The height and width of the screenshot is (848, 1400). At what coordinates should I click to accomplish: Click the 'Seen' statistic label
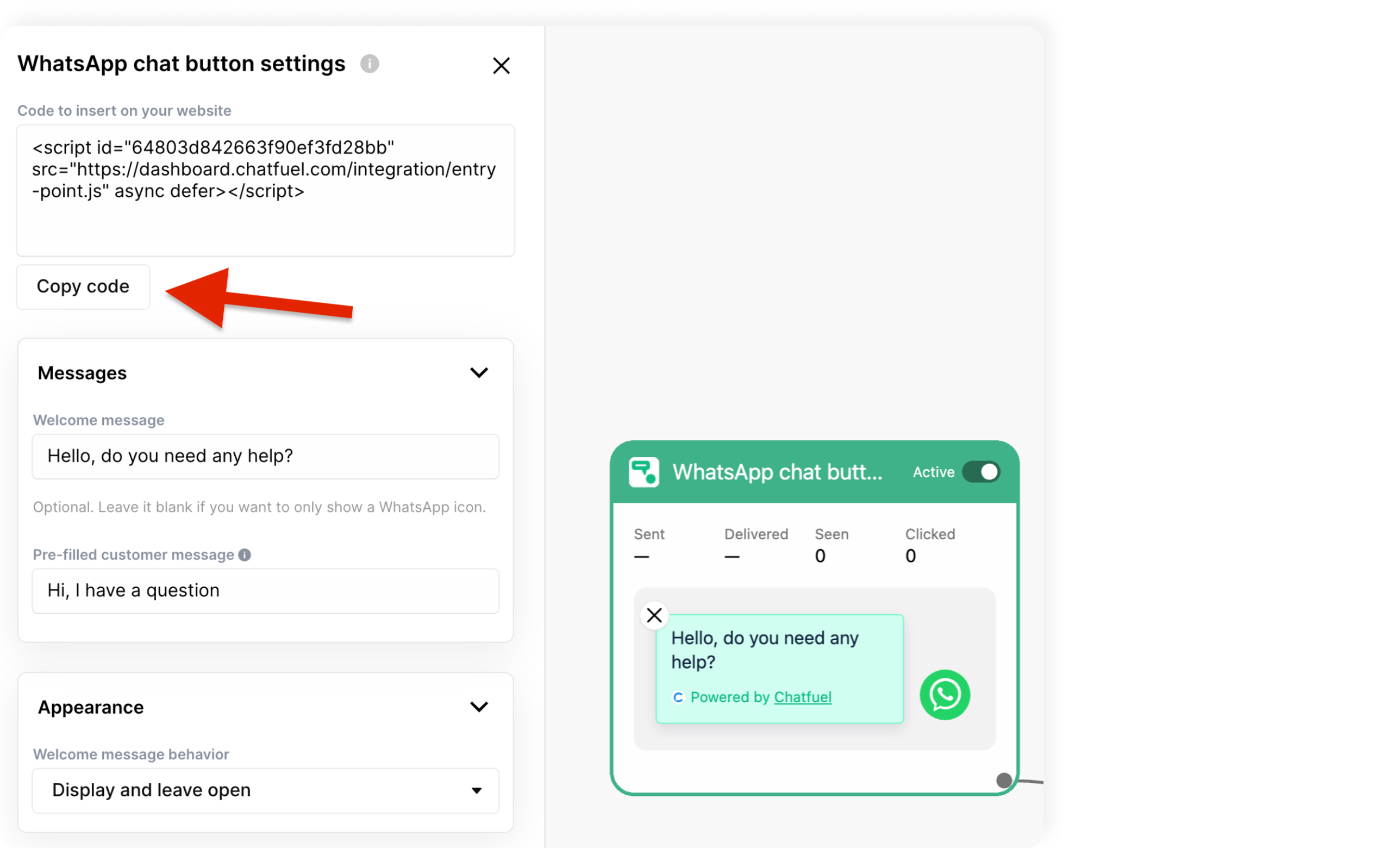coord(832,534)
